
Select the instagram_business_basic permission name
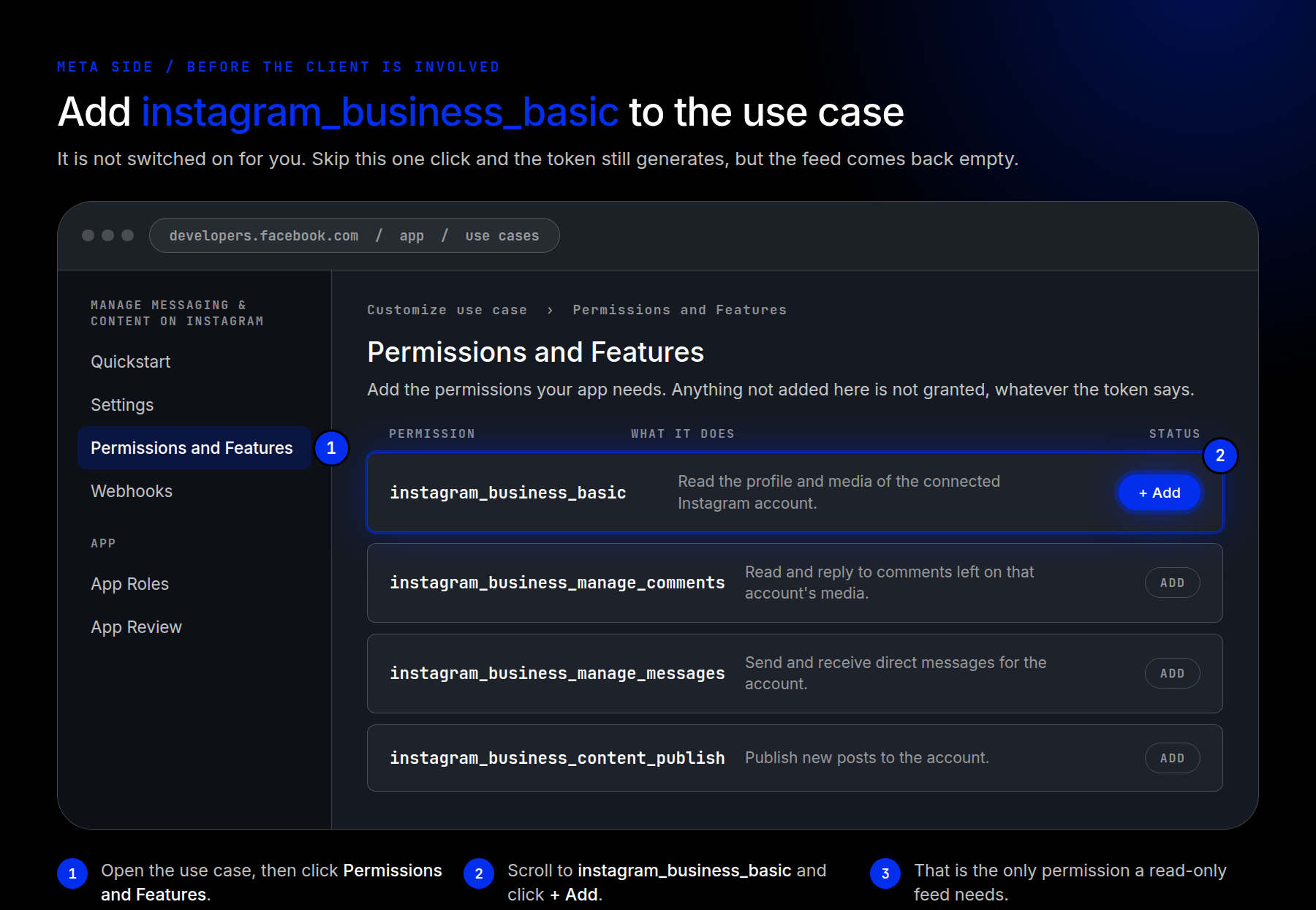pos(507,493)
